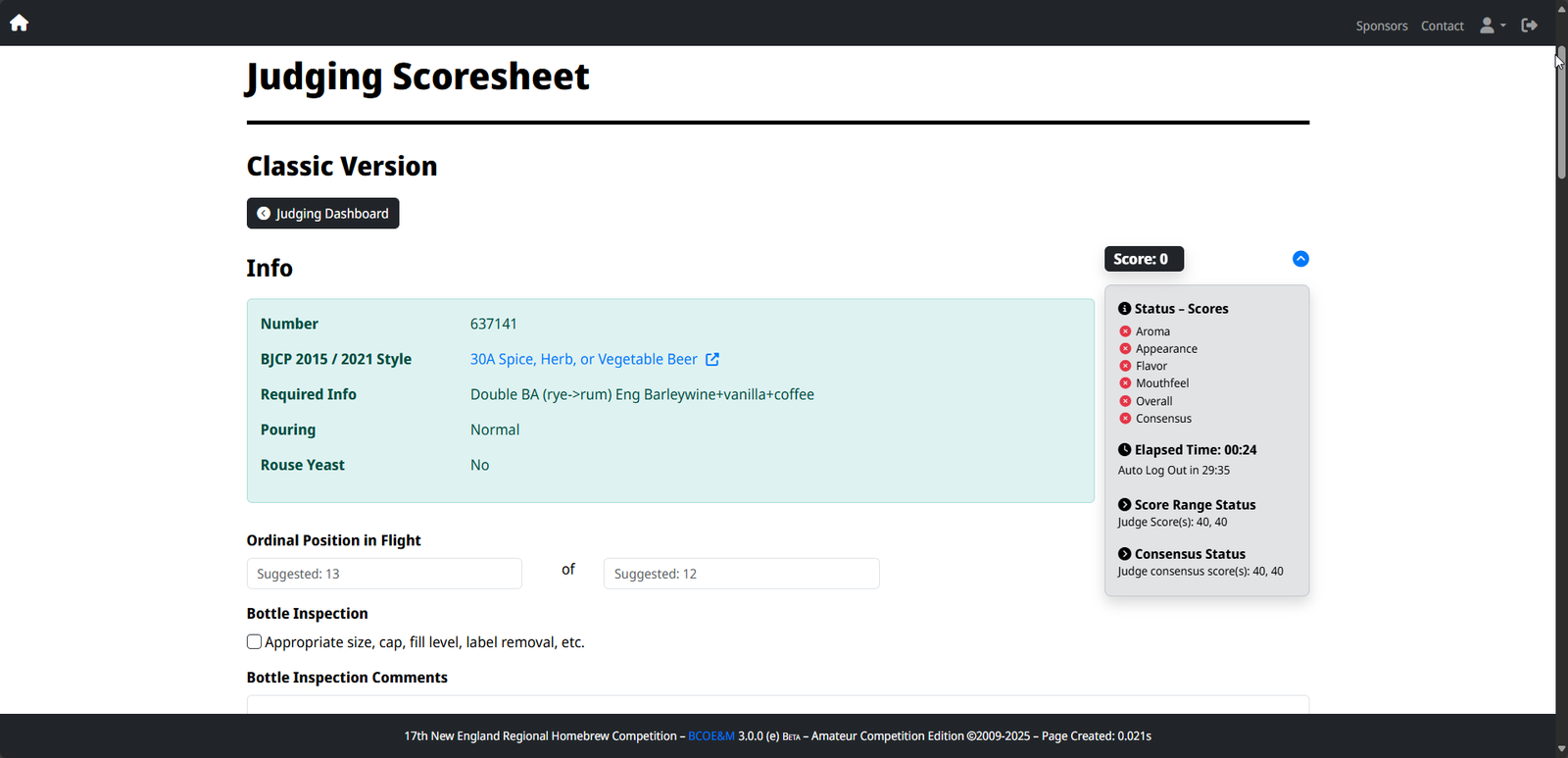Click the log out icon
Image resolution: width=1568 pixels, height=758 pixels.
point(1529,25)
